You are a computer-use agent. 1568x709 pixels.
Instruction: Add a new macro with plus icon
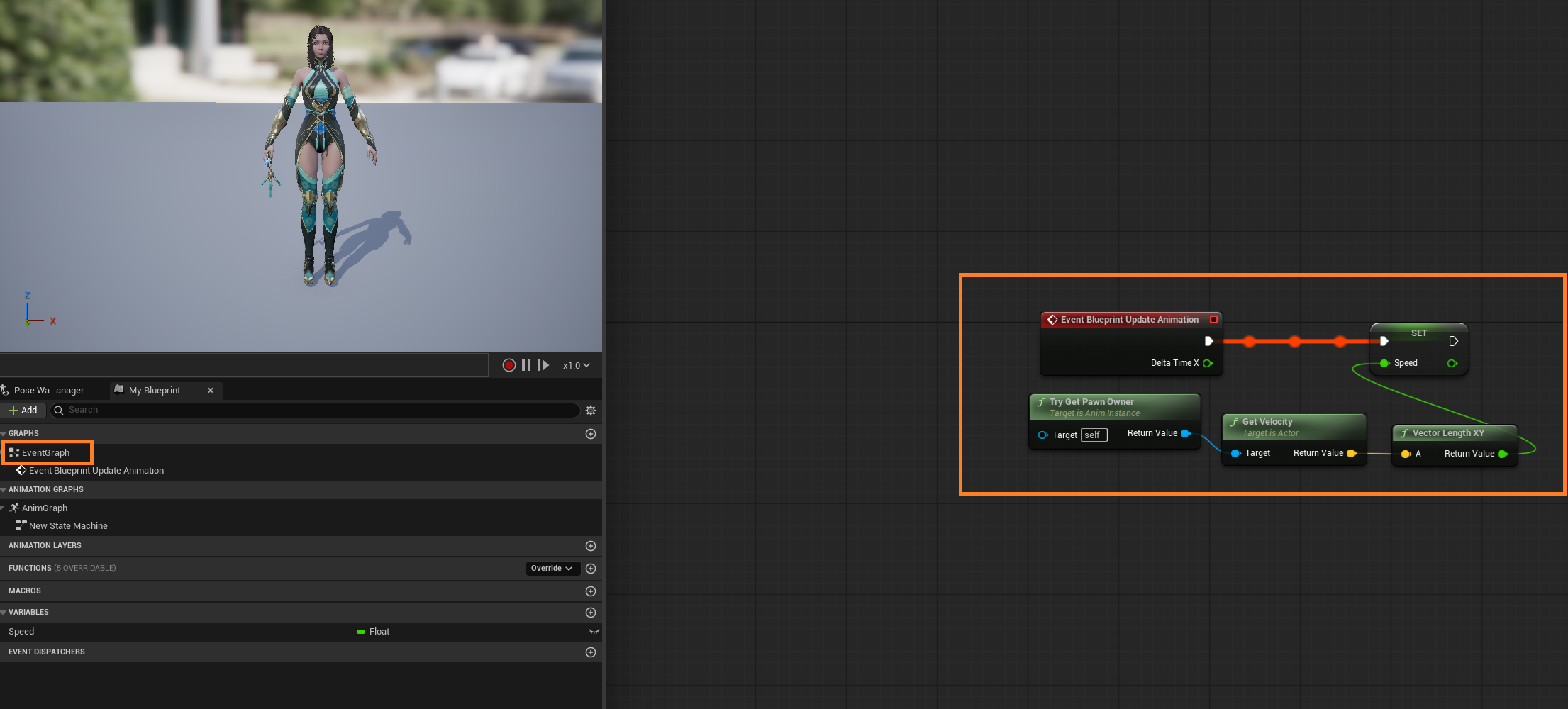click(x=591, y=591)
